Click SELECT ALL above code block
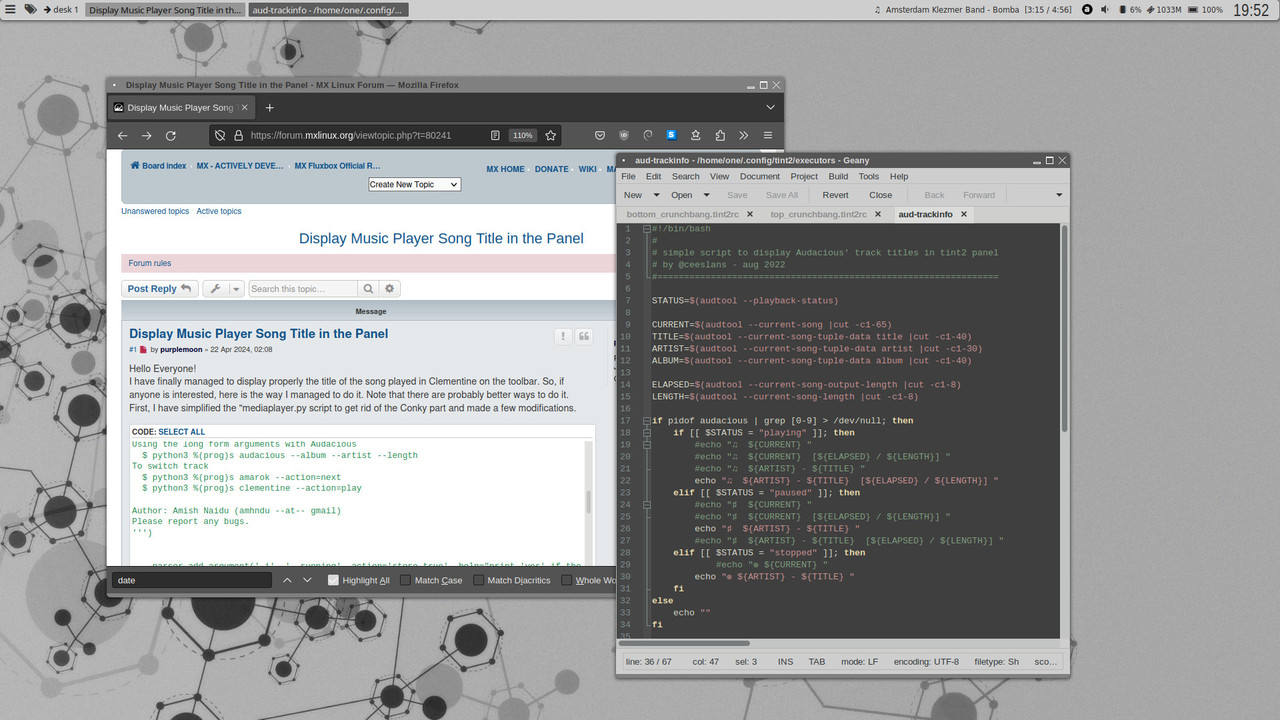 [181, 432]
